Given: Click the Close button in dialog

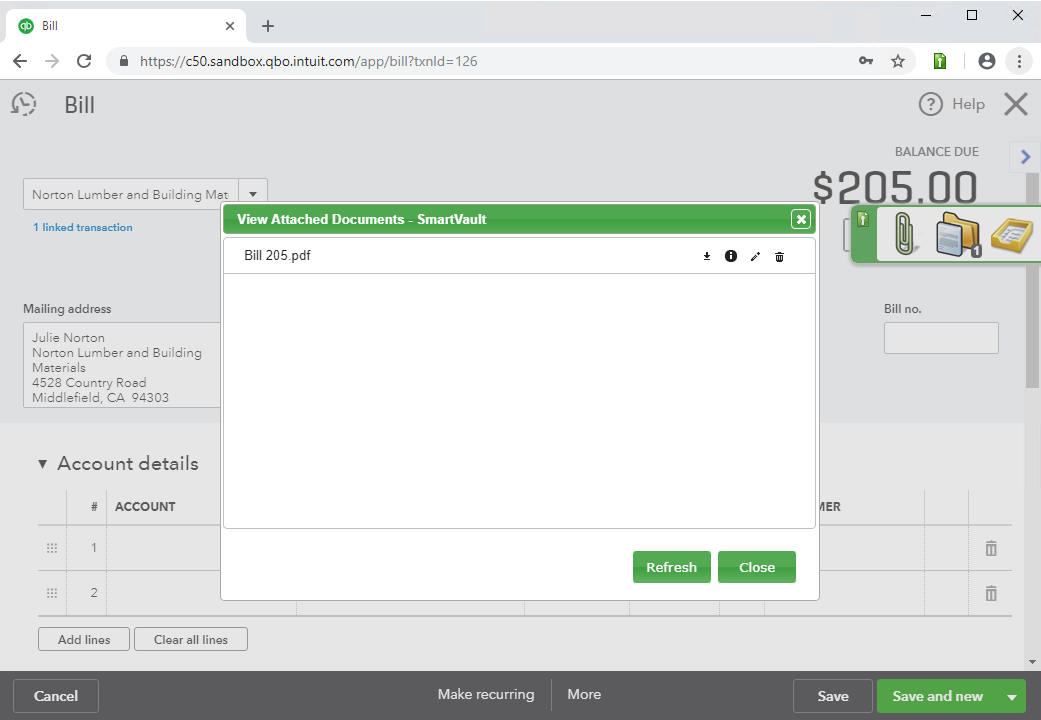Looking at the screenshot, I should pyautogui.click(x=757, y=567).
